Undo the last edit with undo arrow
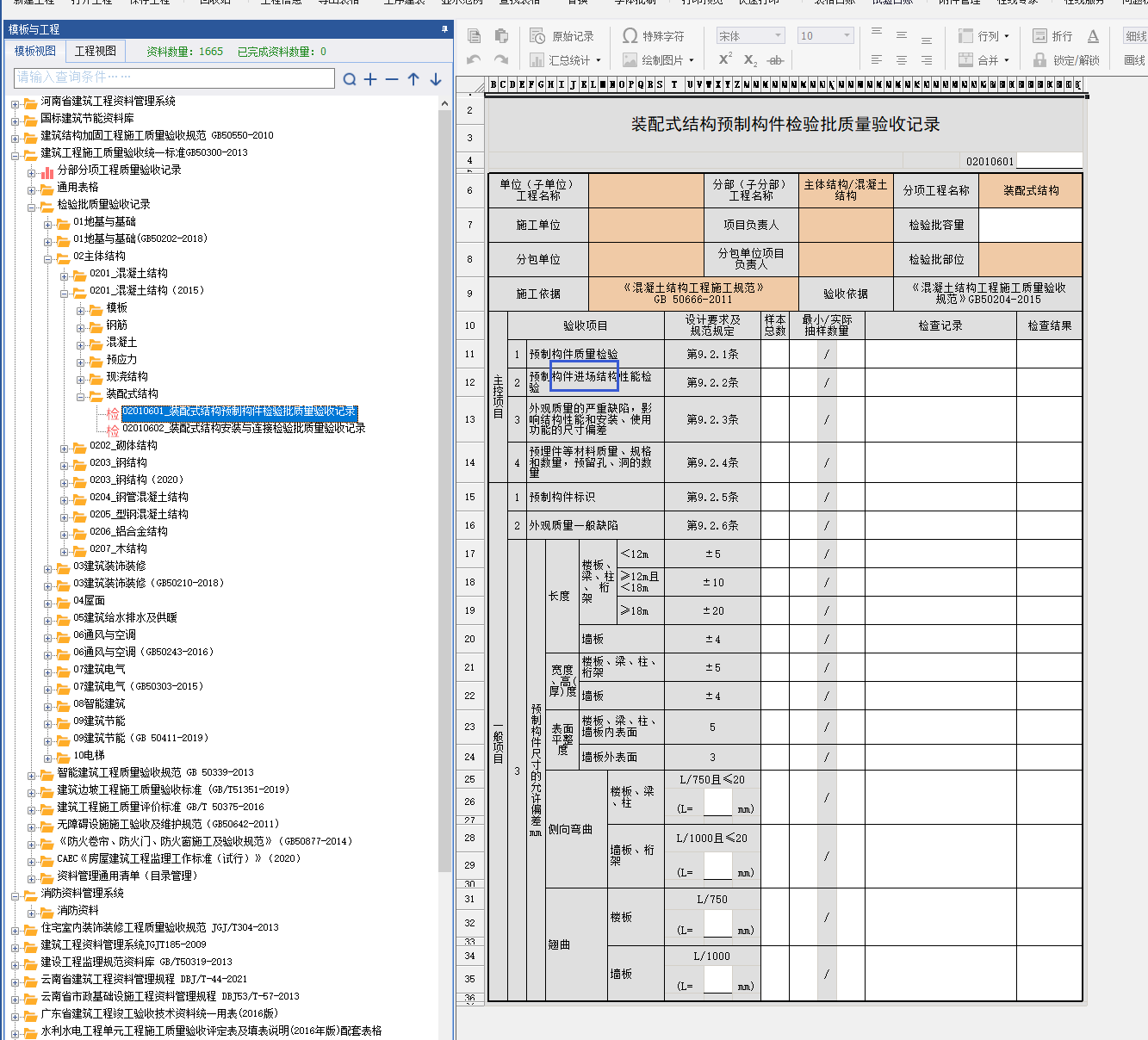 coord(474,59)
